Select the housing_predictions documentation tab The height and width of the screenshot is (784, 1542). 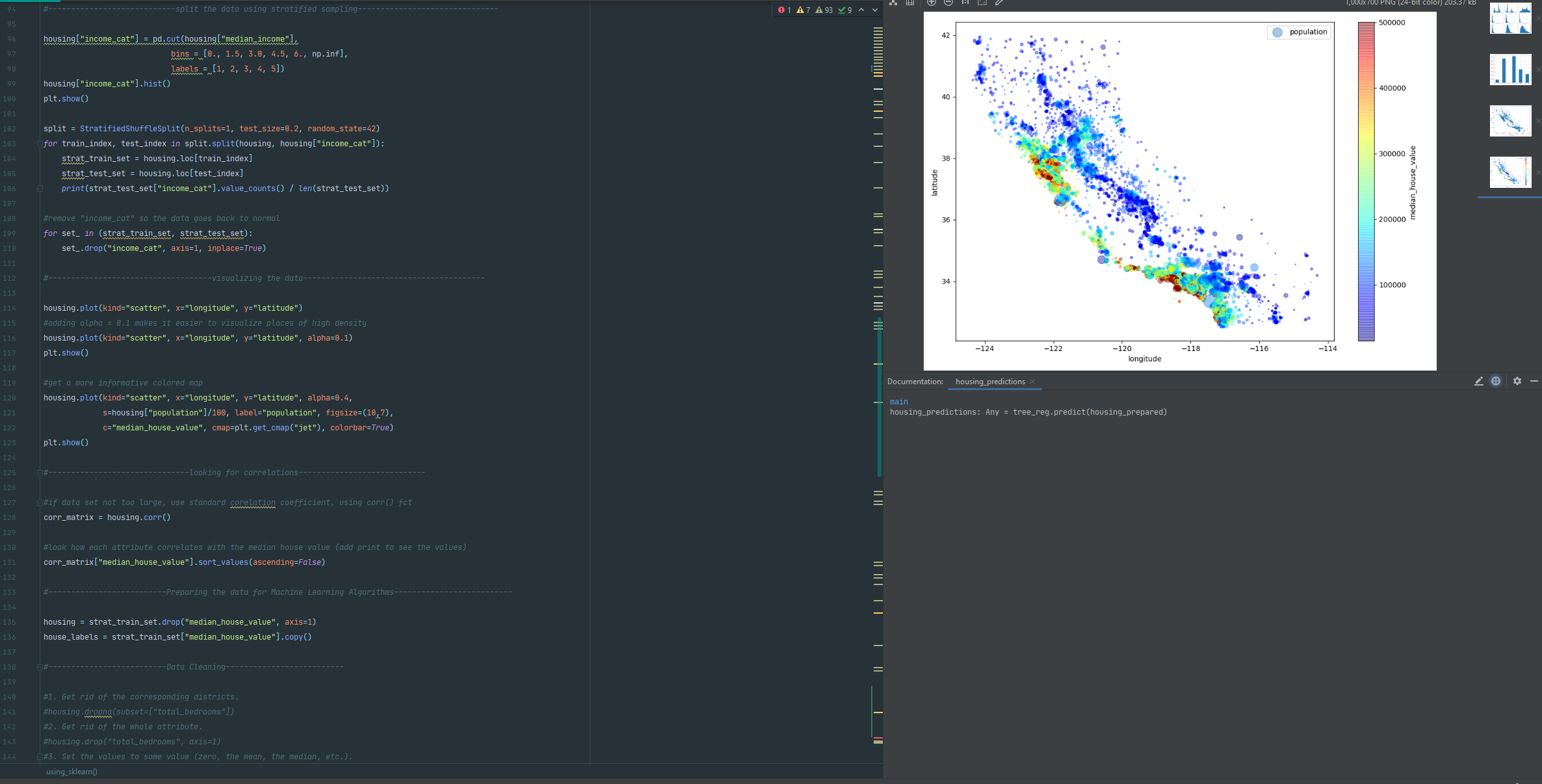990,382
